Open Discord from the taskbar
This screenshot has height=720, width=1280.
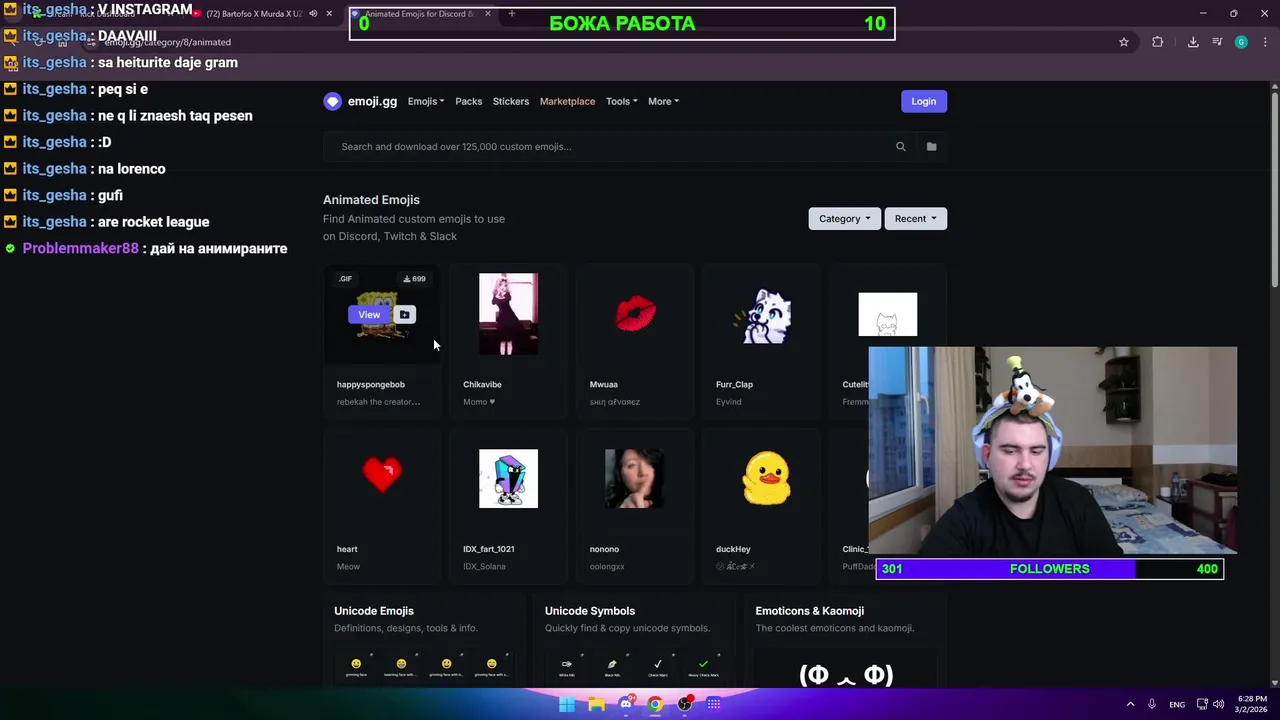click(x=626, y=704)
